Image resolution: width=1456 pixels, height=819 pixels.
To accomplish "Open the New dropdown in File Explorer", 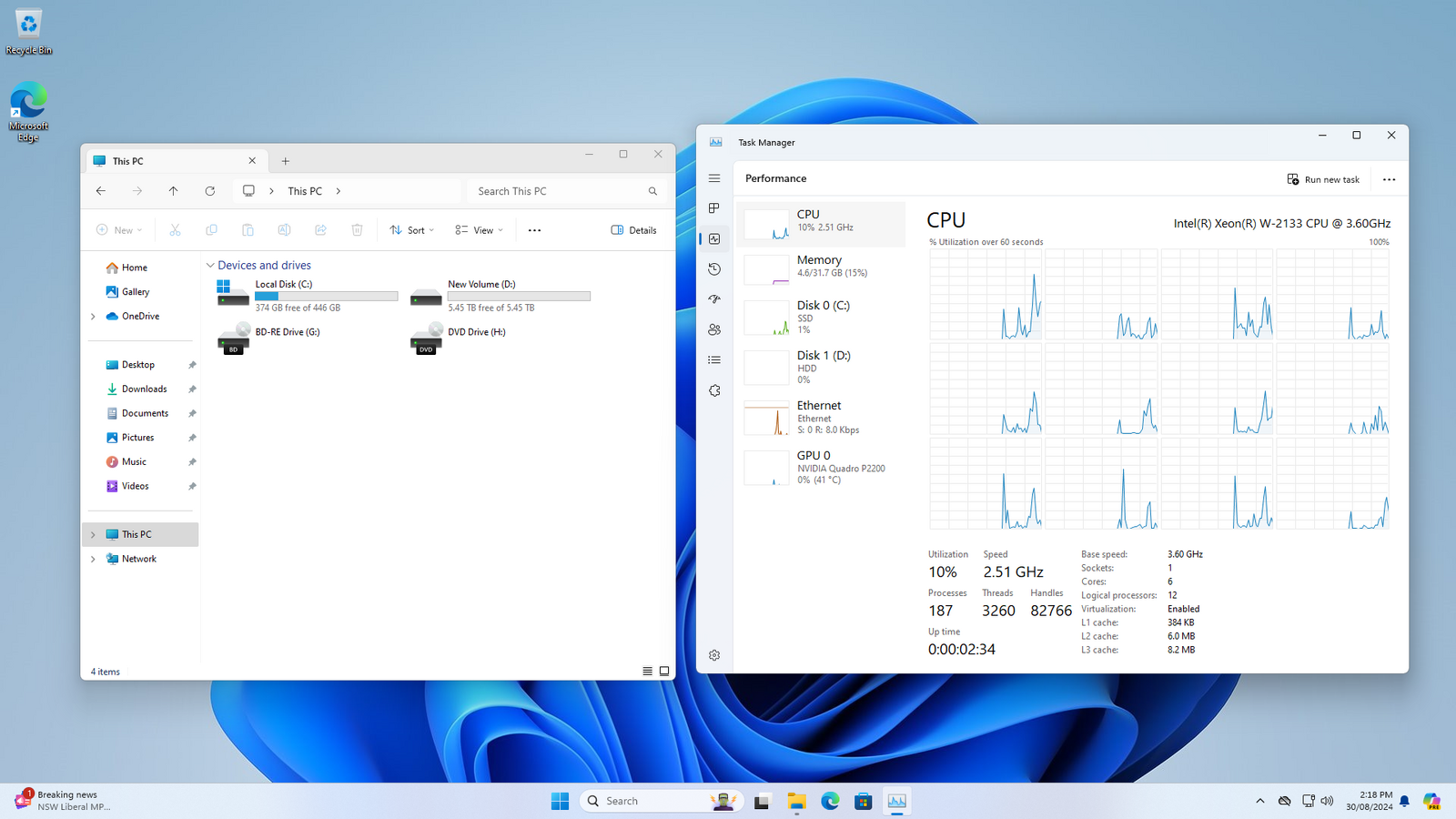I will 119,230.
